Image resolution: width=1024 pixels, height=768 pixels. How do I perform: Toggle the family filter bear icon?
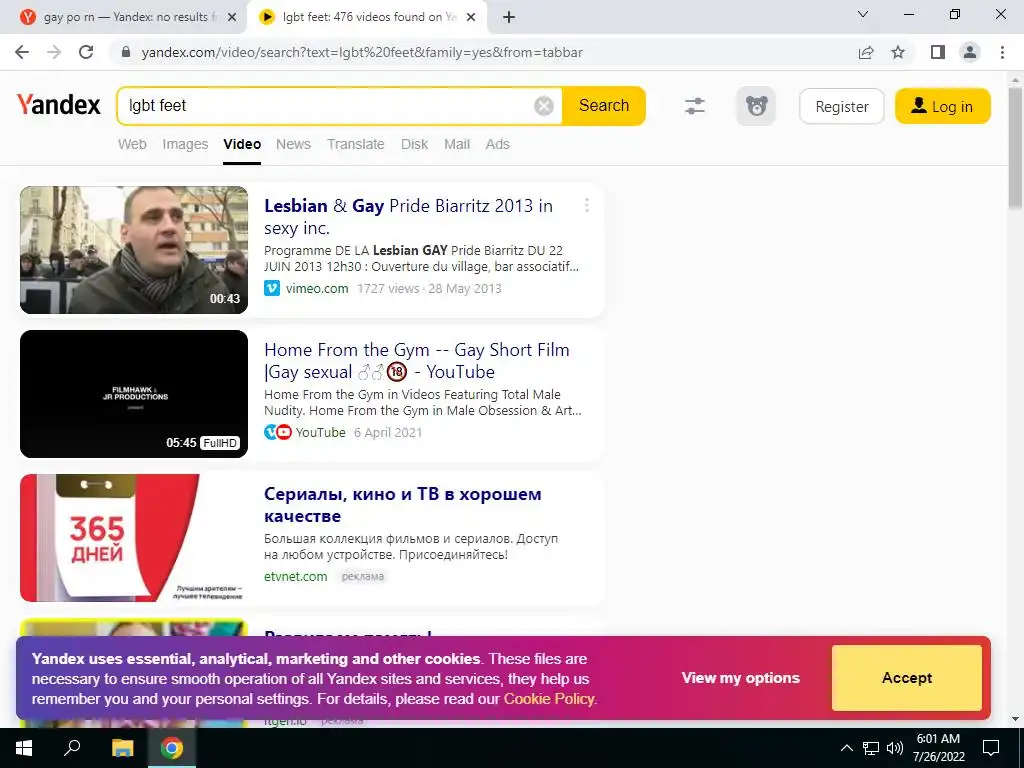point(756,106)
